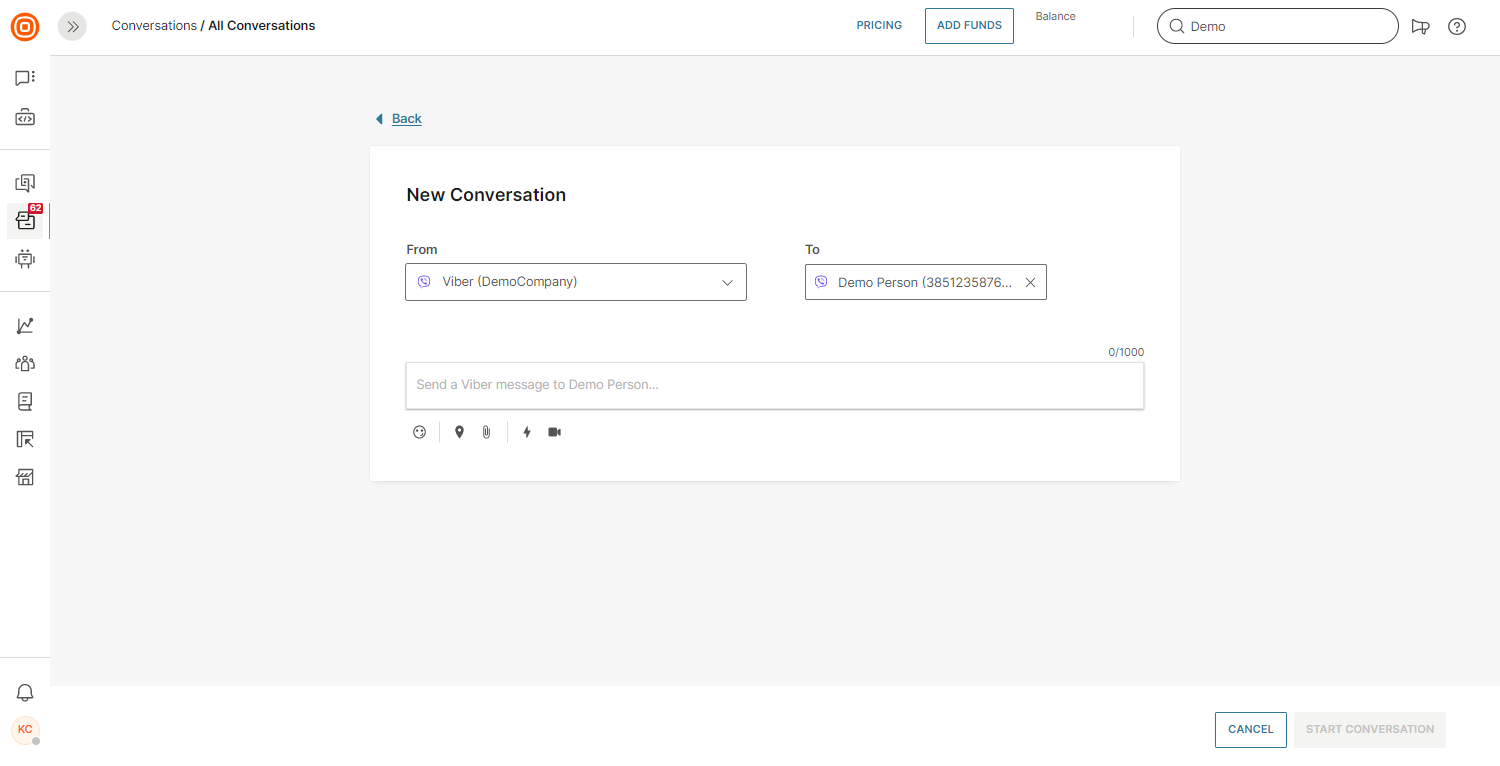Click the attachment paperclip icon
This screenshot has width=1500, height=766.
(486, 432)
